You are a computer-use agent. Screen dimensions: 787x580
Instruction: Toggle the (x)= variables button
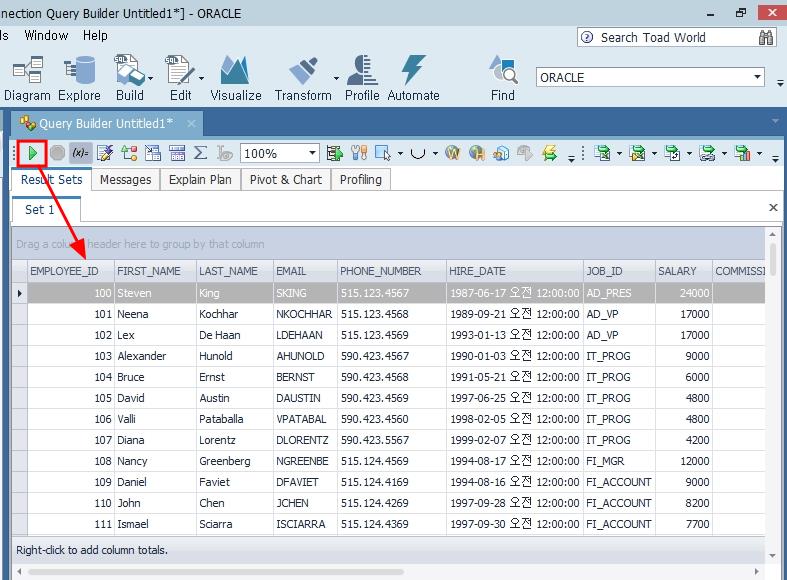click(x=81, y=153)
